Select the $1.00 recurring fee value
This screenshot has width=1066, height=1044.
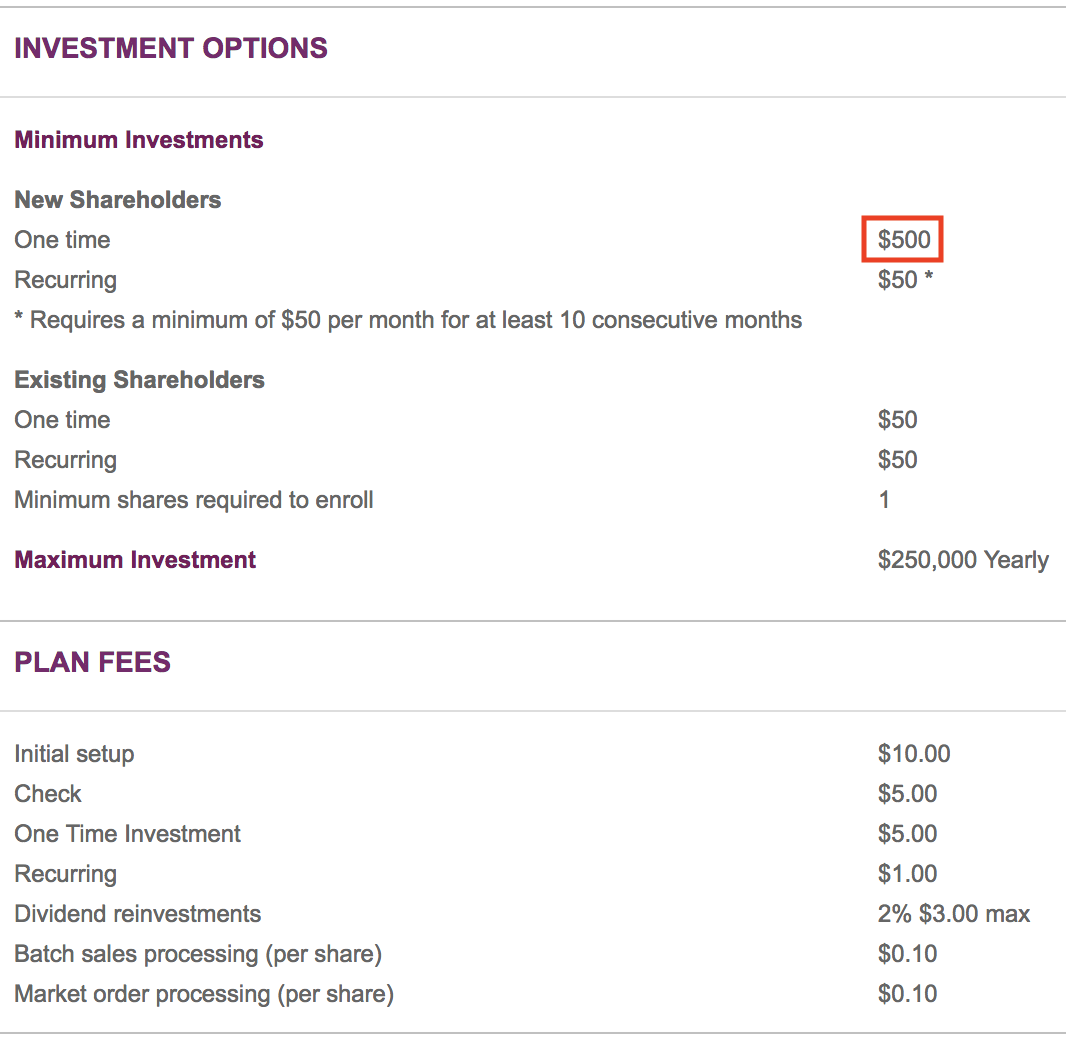point(907,873)
